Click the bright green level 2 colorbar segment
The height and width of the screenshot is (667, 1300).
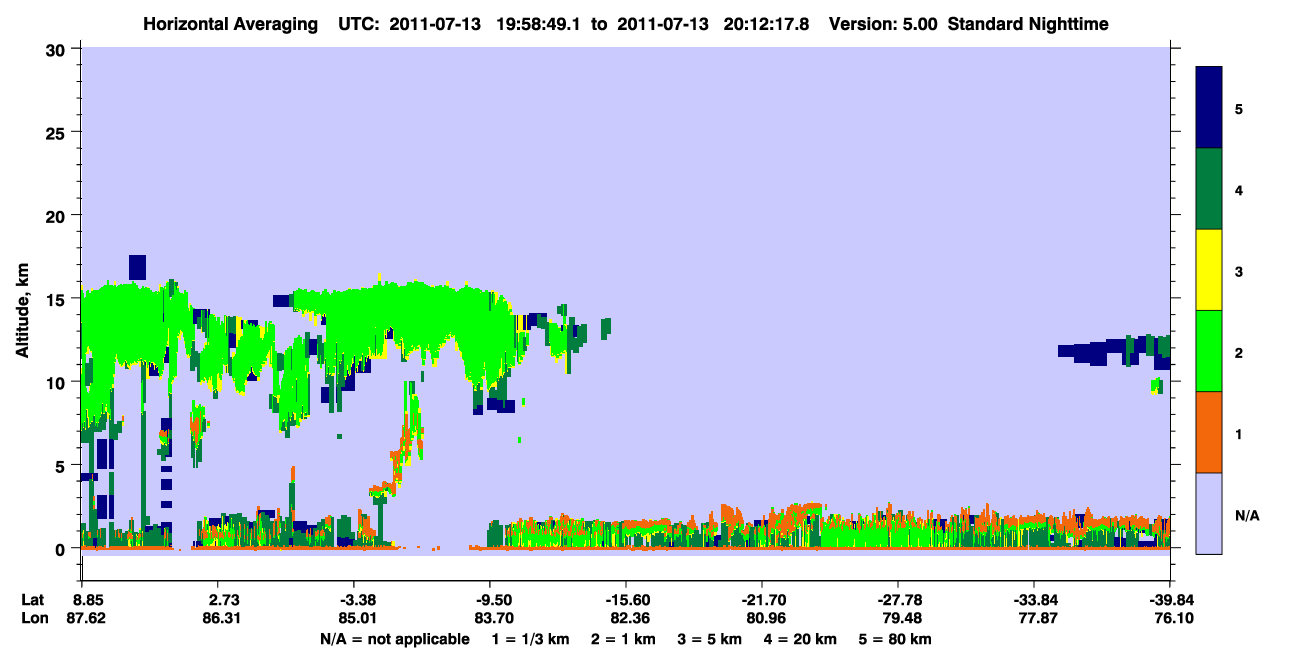[1209, 351]
